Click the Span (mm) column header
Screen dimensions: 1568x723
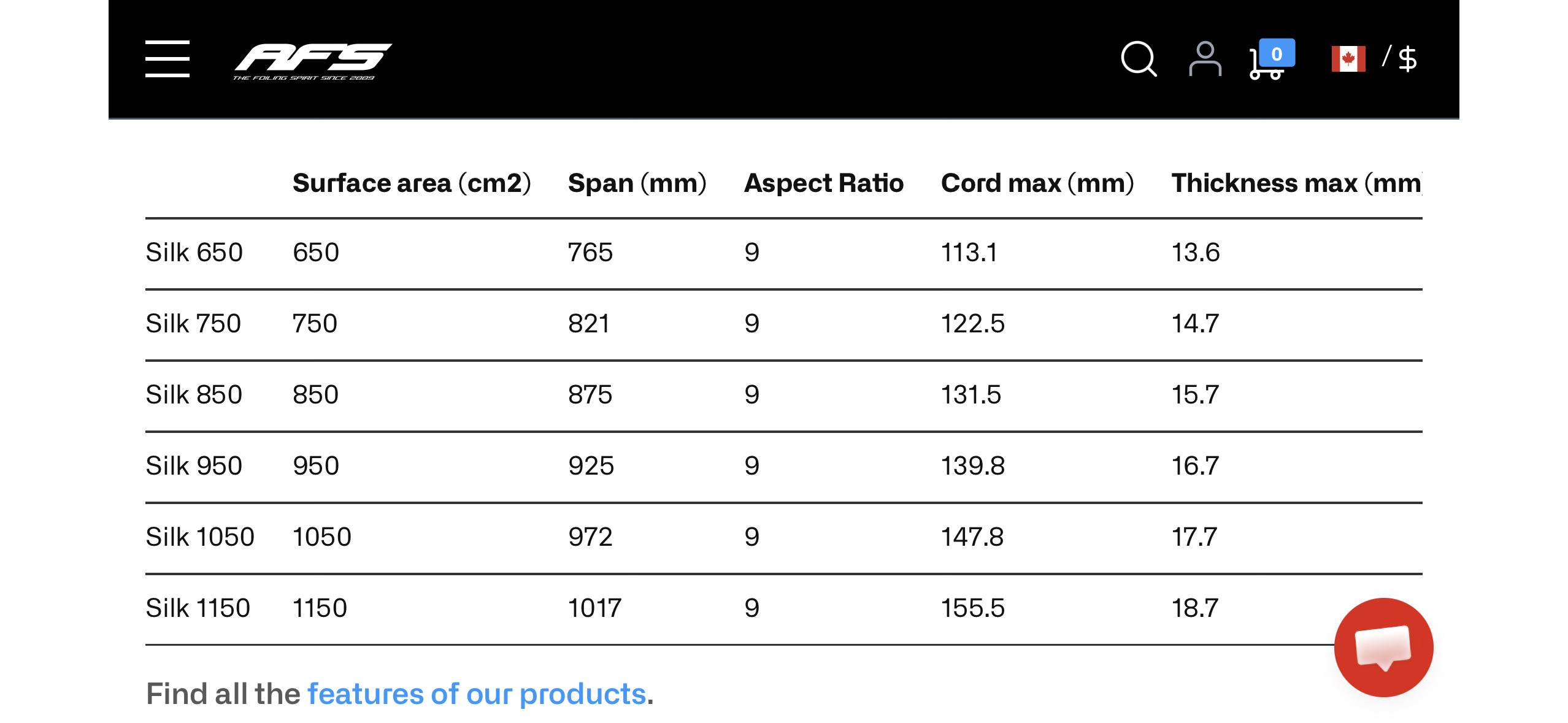[637, 183]
